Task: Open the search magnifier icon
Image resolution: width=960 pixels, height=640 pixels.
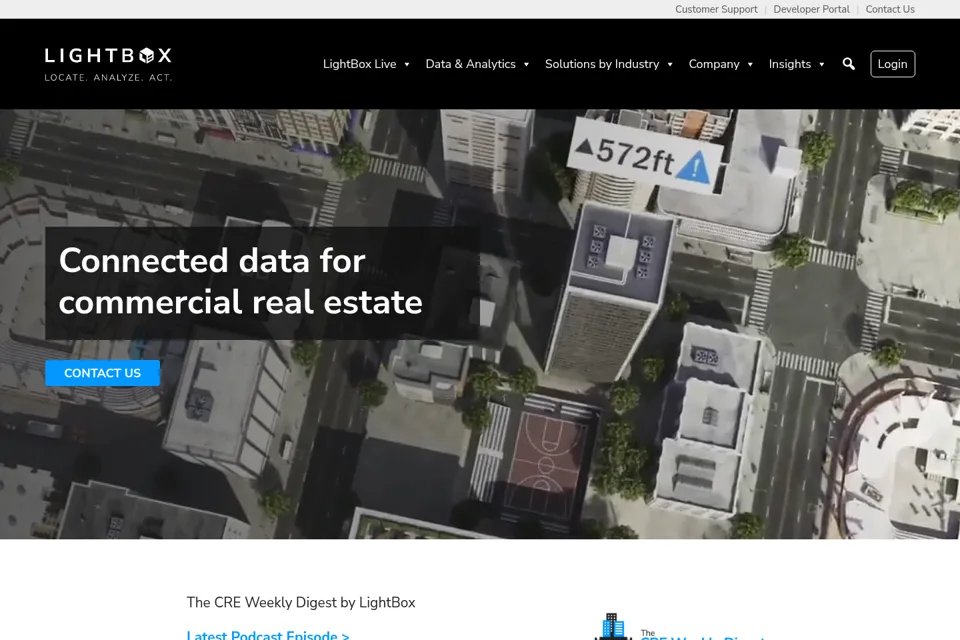Action: (849, 64)
